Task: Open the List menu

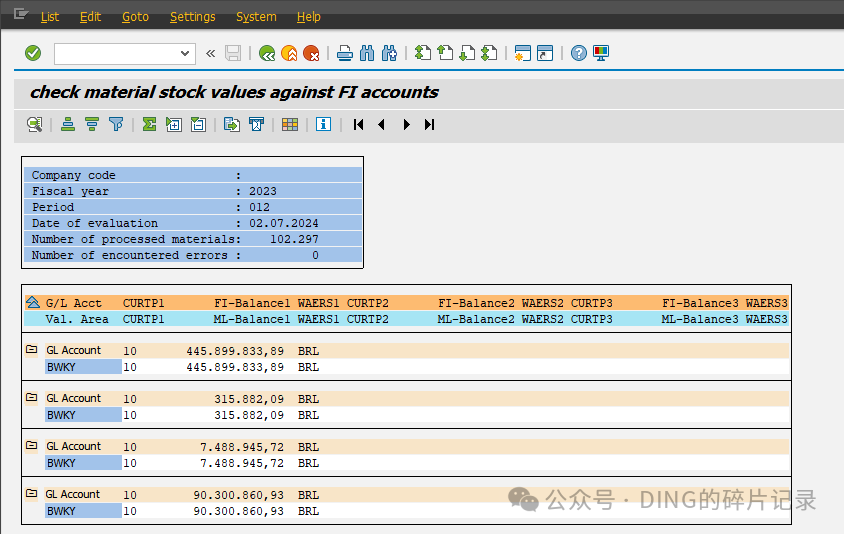Action: coord(50,17)
